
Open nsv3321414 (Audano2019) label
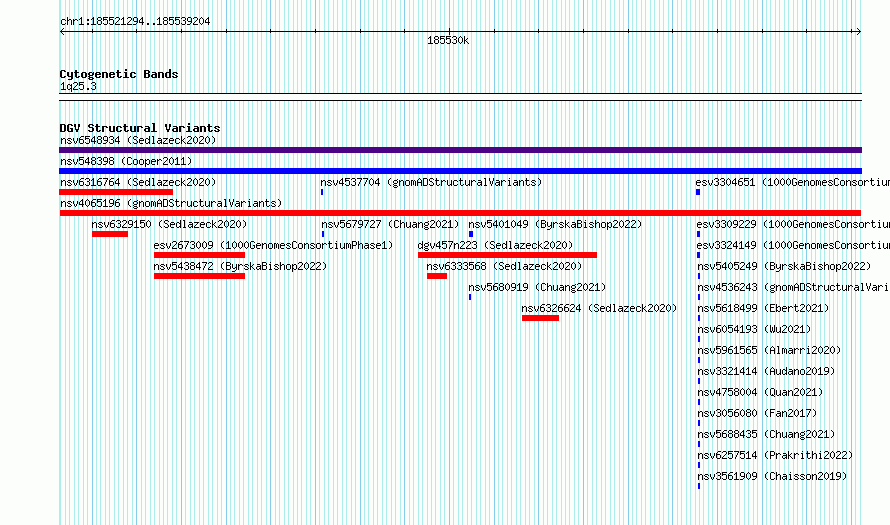(766, 371)
